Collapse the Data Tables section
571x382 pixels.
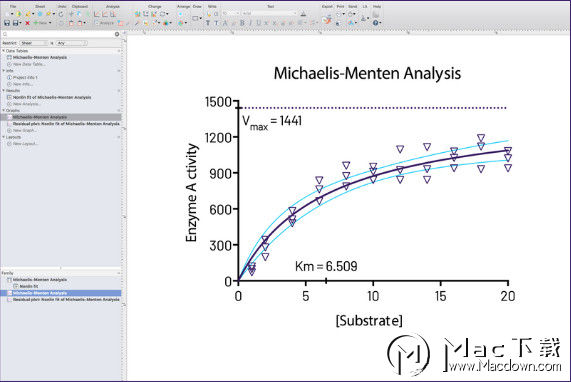pyautogui.click(x=4, y=51)
